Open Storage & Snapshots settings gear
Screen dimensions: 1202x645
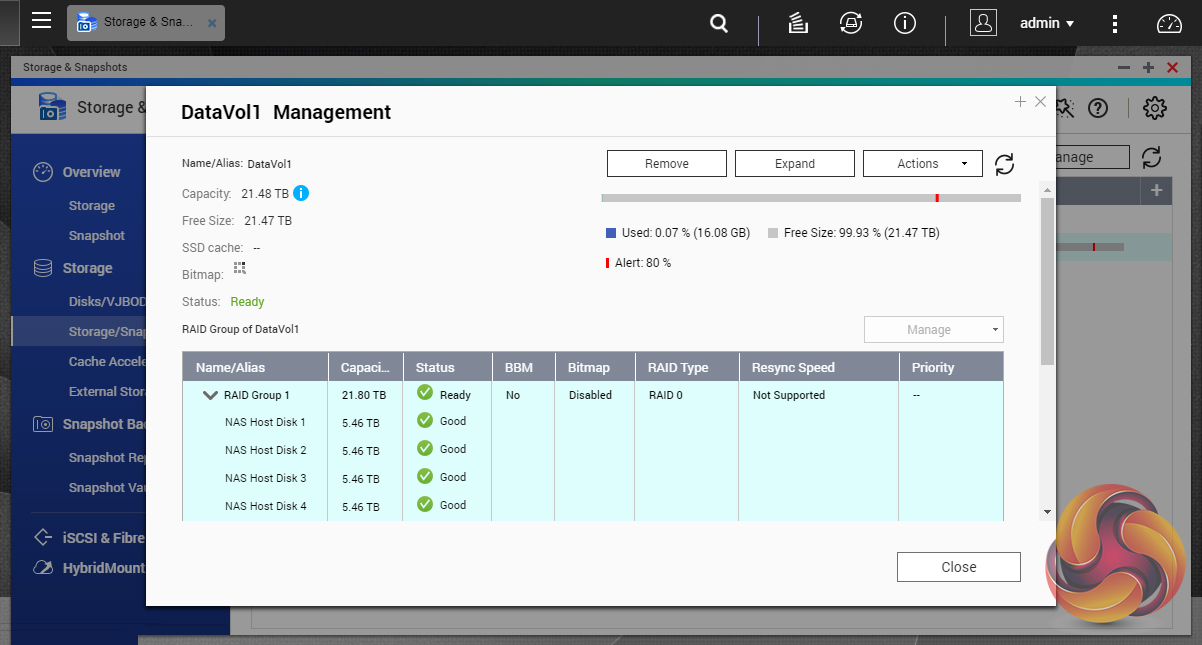pyautogui.click(x=1155, y=108)
